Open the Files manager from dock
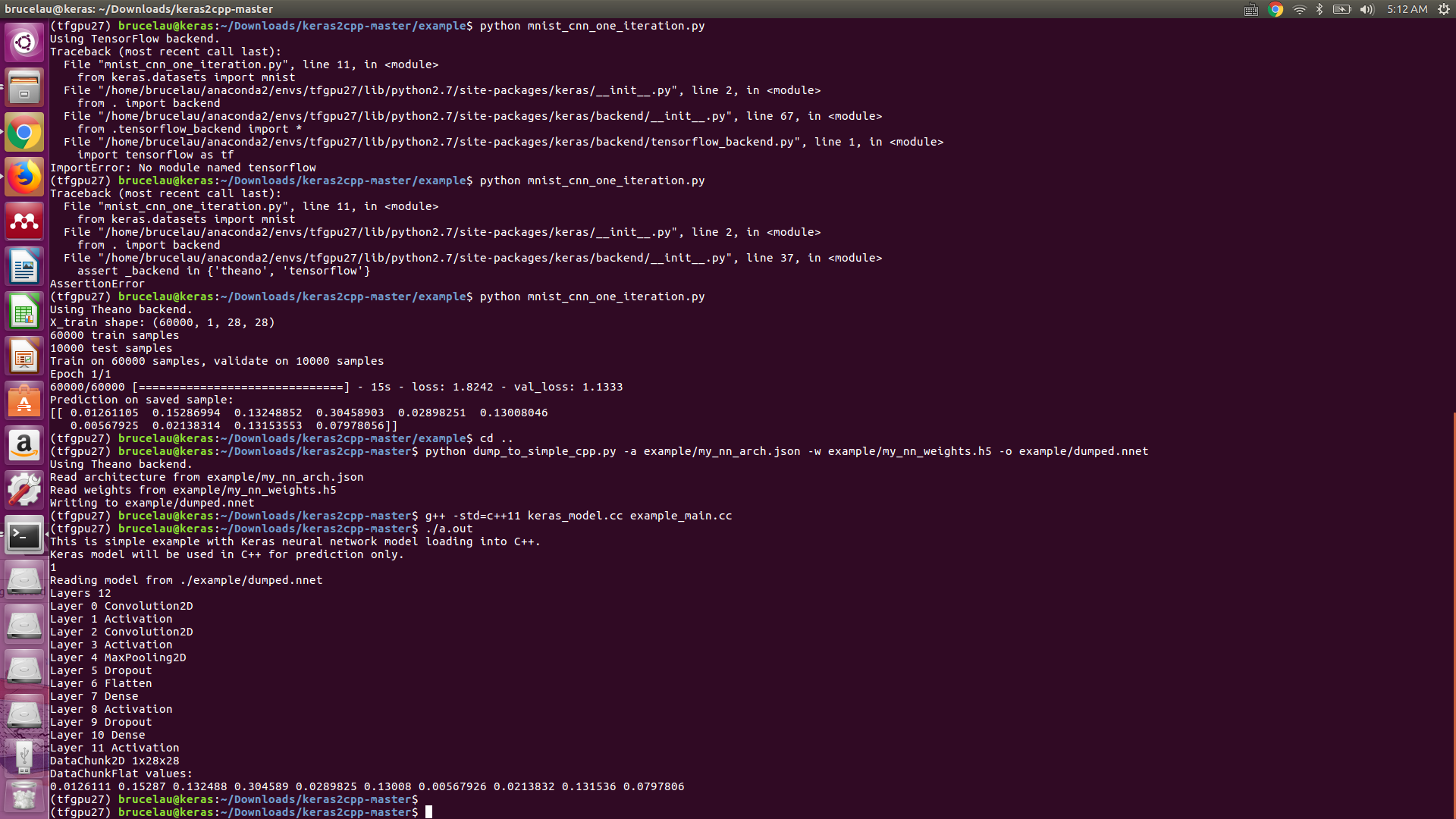 pyautogui.click(x=24, y=87)
